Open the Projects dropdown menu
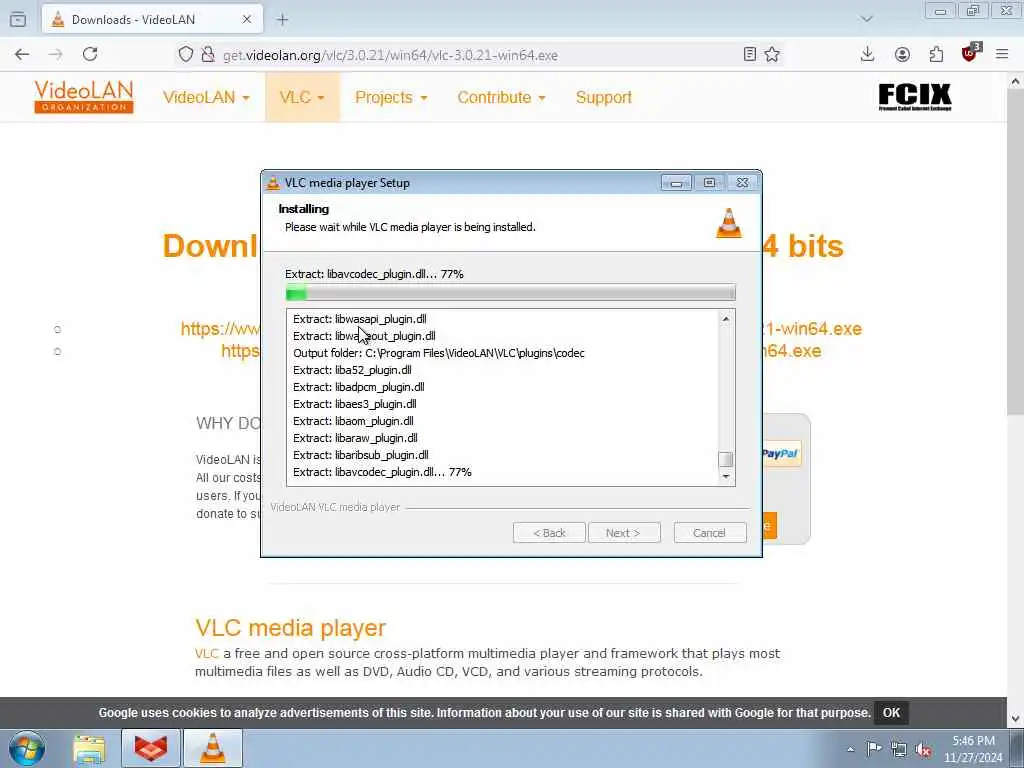This screenshot has height=768, width=1024. 391,97
